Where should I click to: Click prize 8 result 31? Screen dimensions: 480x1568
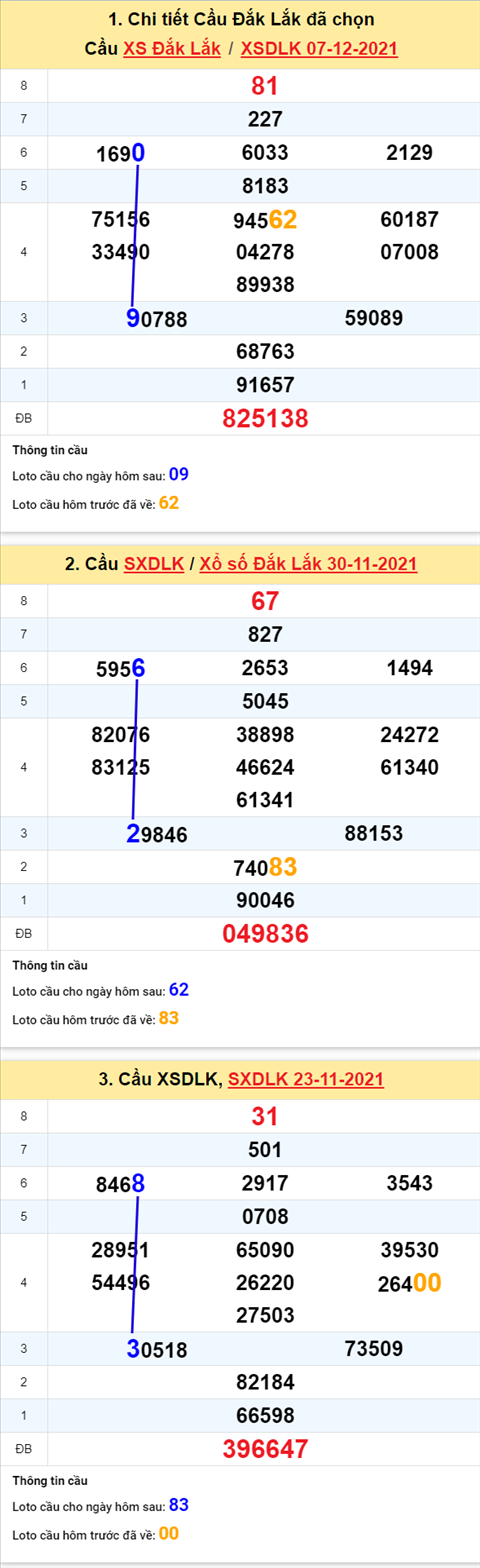coord(265,1116)
